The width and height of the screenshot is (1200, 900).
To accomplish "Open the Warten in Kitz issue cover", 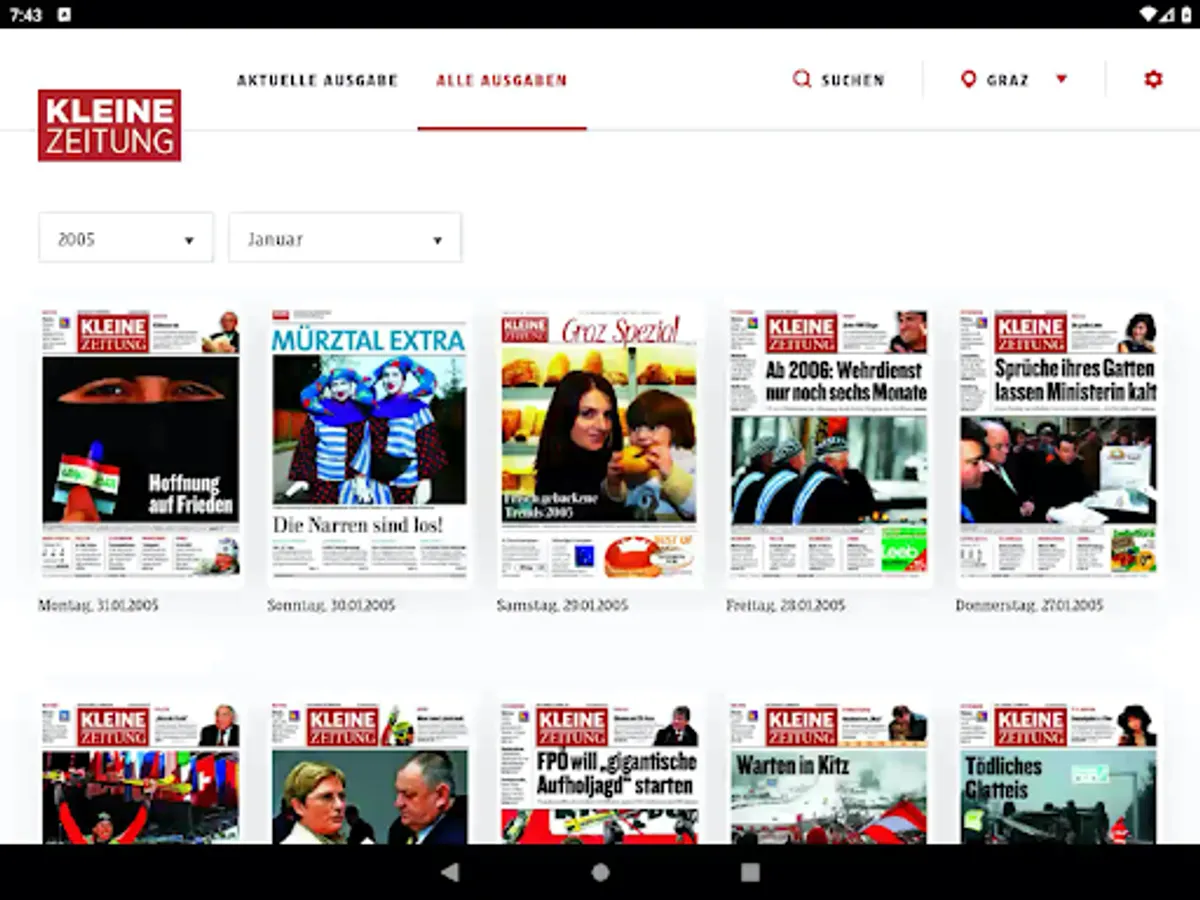I will pos(829,773).
